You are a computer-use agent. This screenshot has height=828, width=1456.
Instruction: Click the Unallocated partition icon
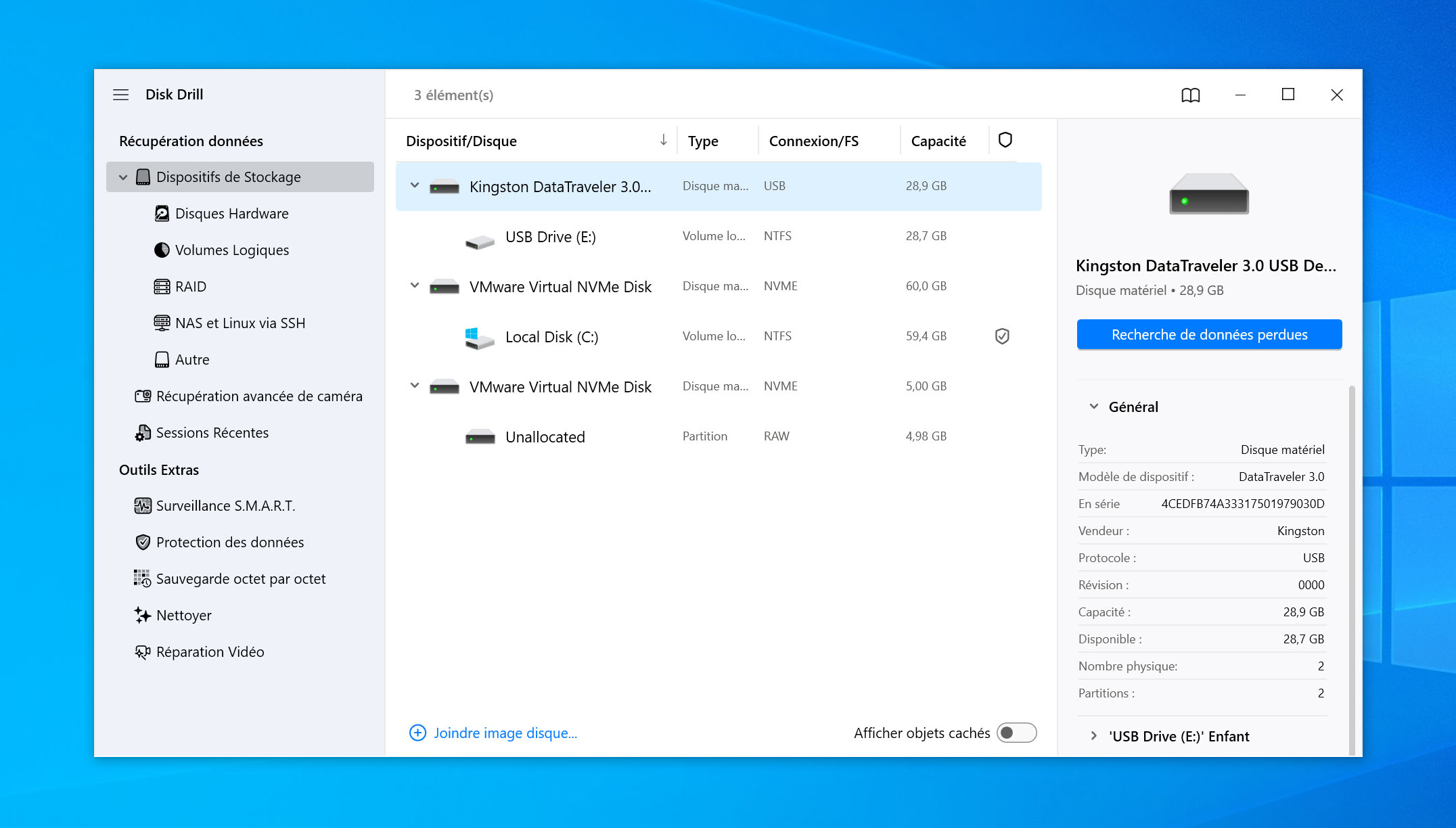pos(480,438)
